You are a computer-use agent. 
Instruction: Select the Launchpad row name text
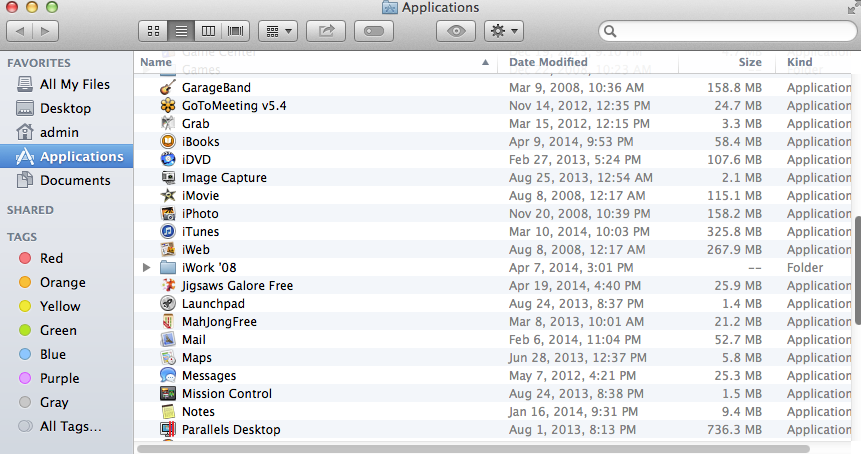click(x=213, y=304)
